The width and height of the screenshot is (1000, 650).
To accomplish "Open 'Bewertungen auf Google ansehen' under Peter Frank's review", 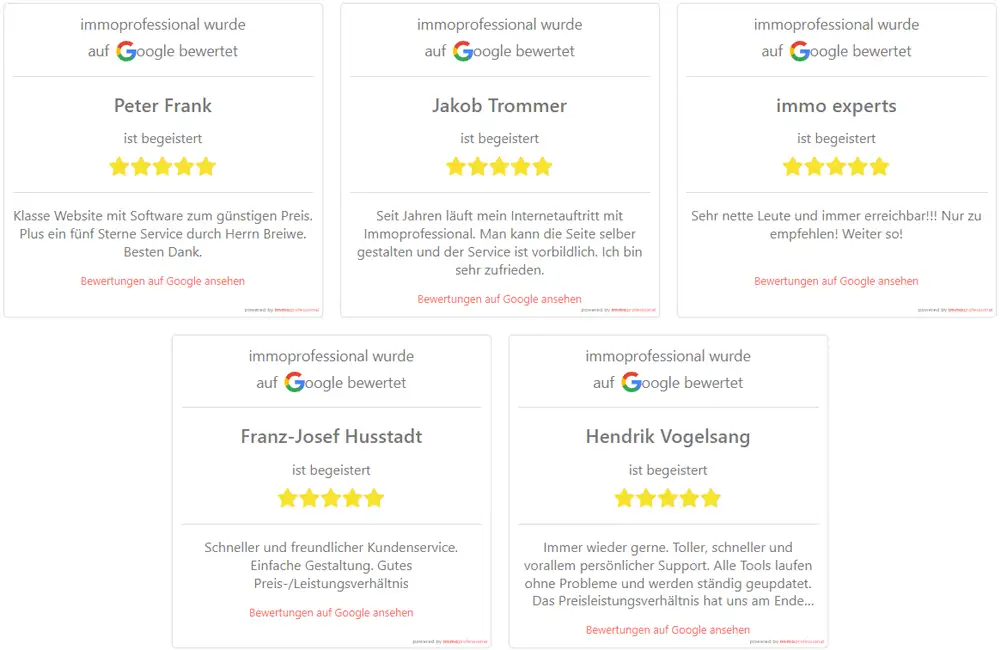I will tap(162, 281).
